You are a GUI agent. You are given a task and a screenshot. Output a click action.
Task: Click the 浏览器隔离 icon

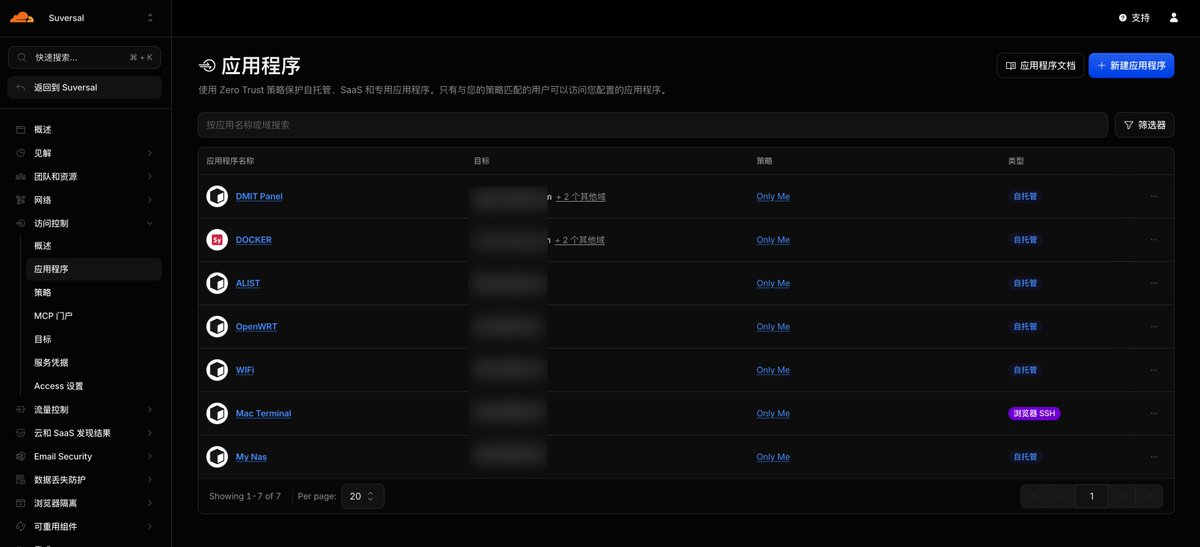pos(21,503)
